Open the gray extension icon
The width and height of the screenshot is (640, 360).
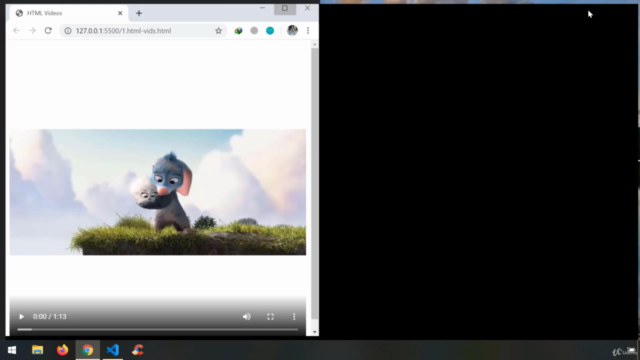254,31
